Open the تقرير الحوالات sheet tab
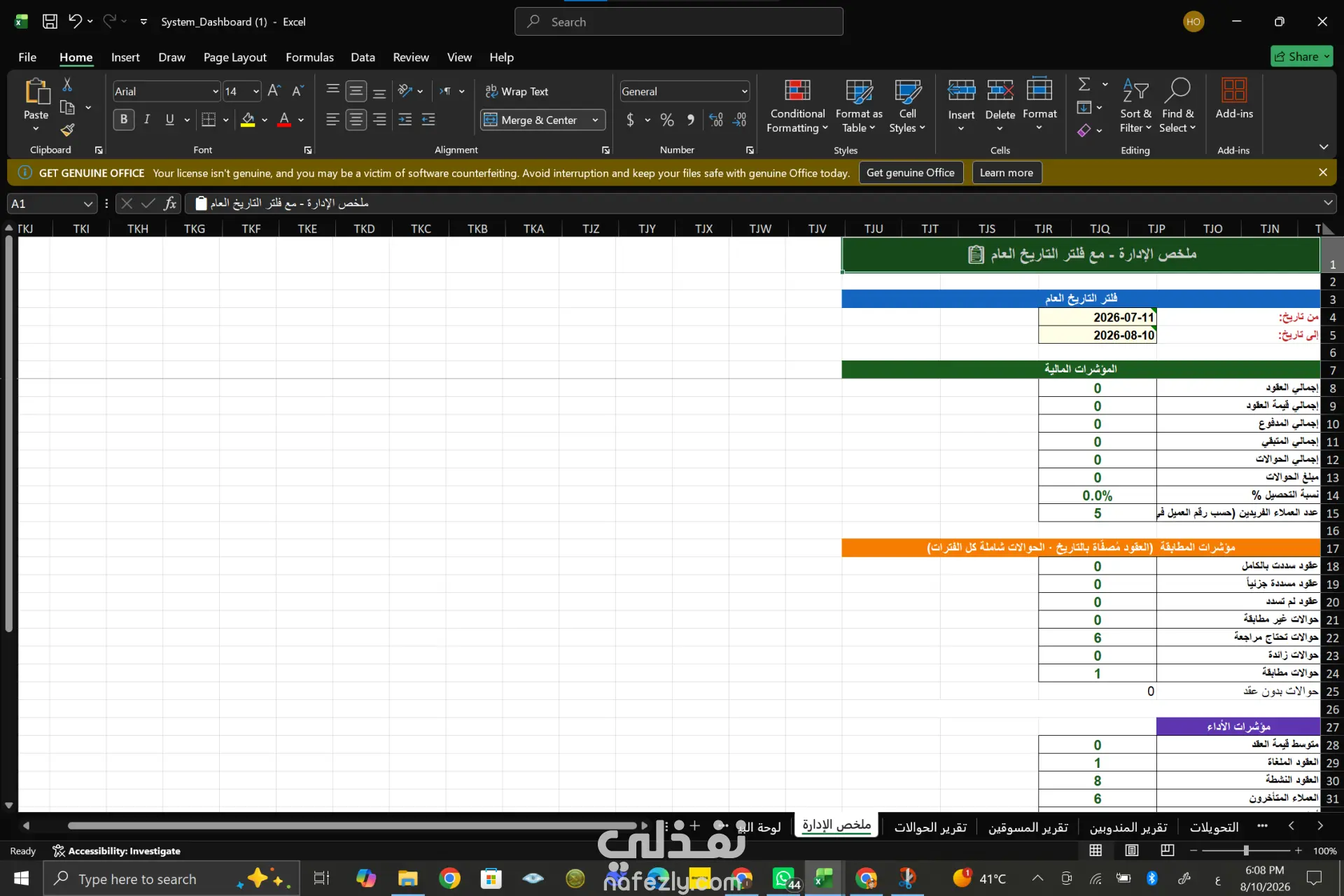Screen dimensions: 1344x896 point(930,827)
